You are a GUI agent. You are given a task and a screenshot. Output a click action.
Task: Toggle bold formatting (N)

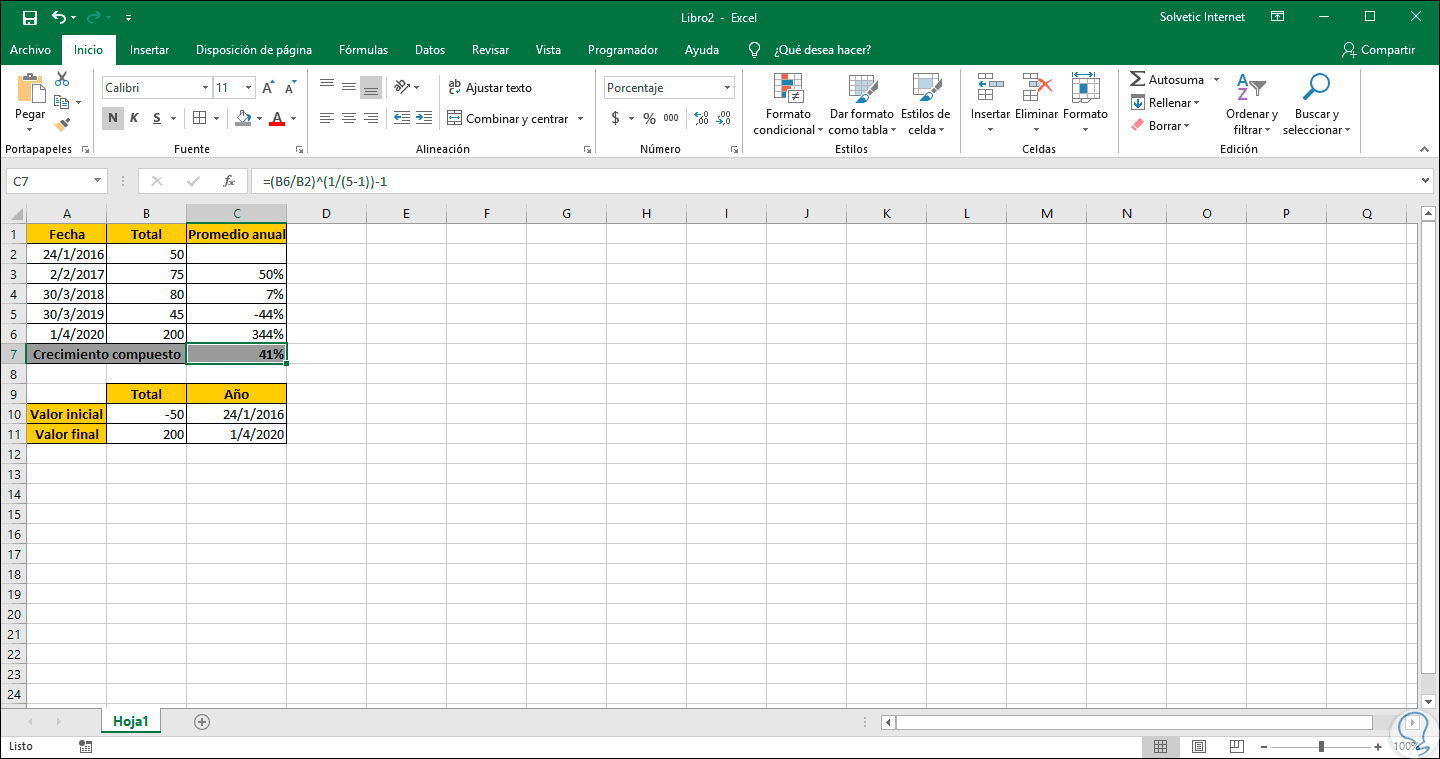point(113,118)
